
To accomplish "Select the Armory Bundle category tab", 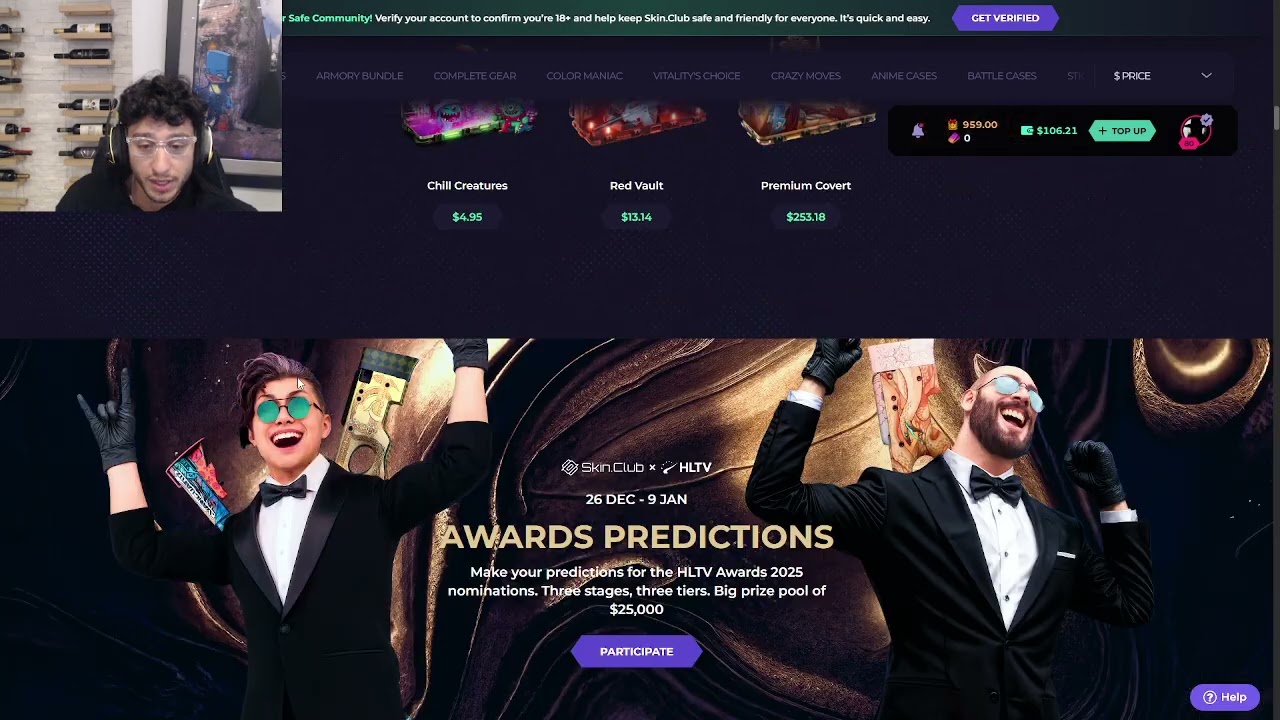I will tap(359, 76).
